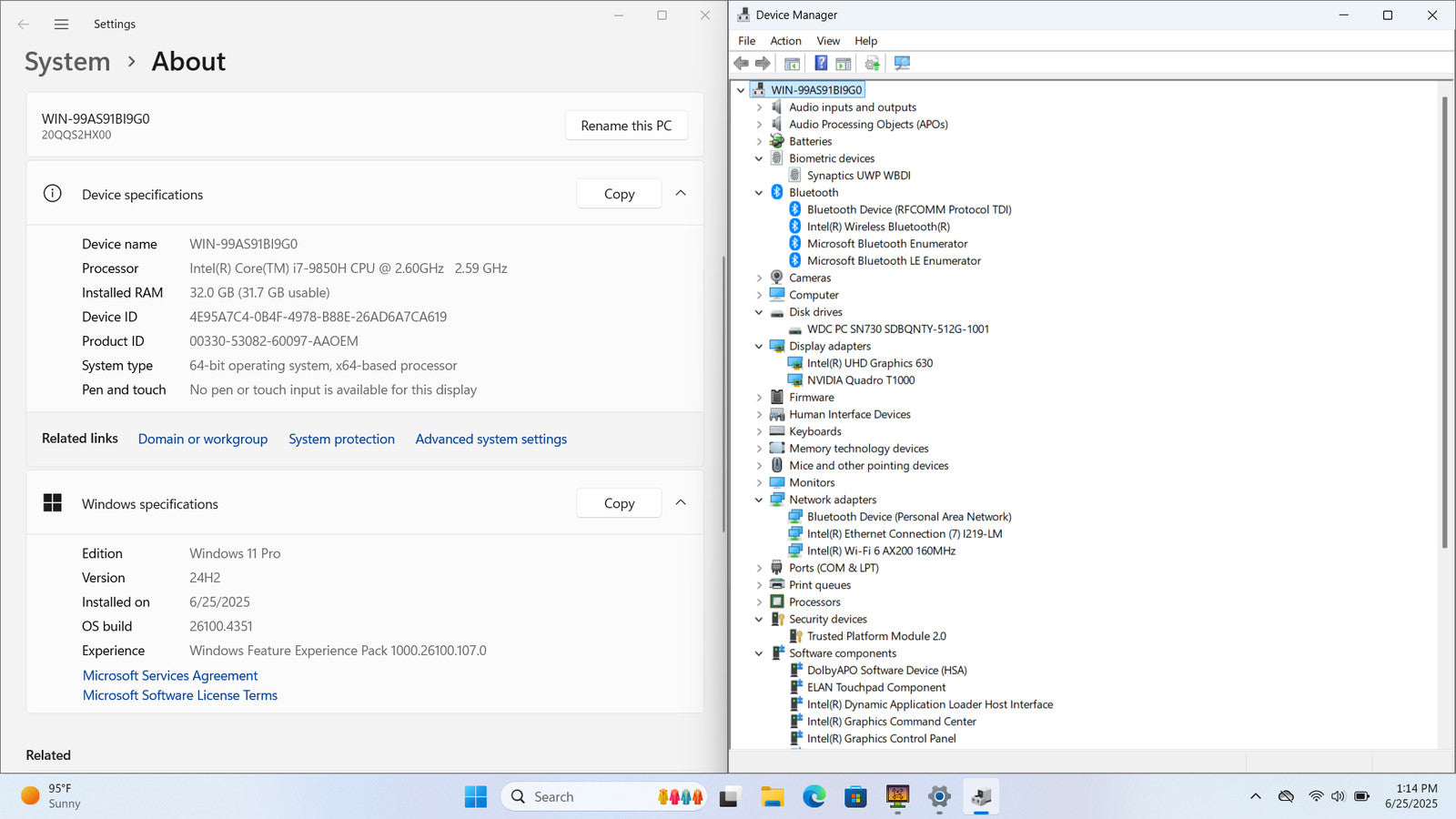Viewport: 1456px width, 819px height.
Task: Collapse the Bluetooth category
Action: click(x=759, y=193)
